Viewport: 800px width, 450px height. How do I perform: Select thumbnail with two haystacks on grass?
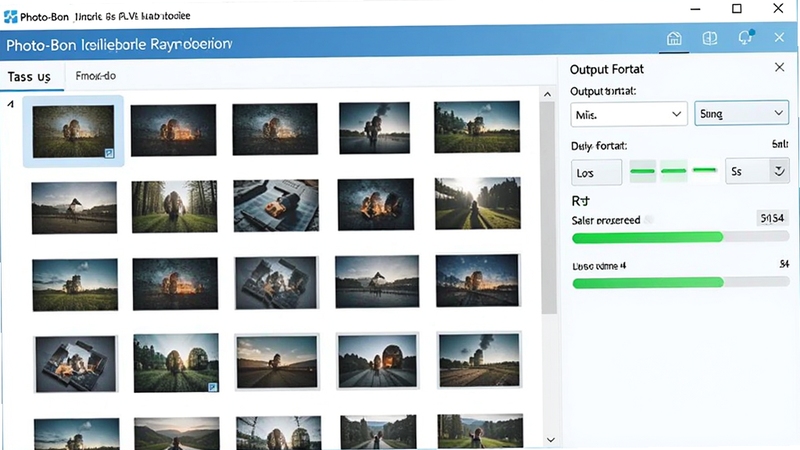(176, 363)
